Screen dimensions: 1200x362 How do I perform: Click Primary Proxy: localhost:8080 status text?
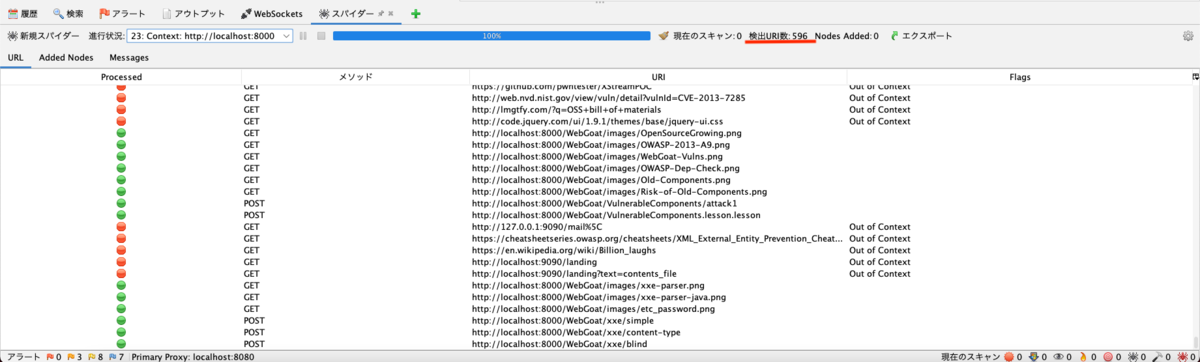(x=193, y=356)
